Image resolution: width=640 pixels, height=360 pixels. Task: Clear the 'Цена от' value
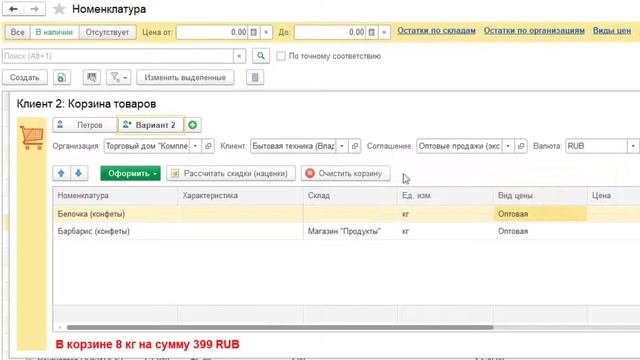click(266, 32)
